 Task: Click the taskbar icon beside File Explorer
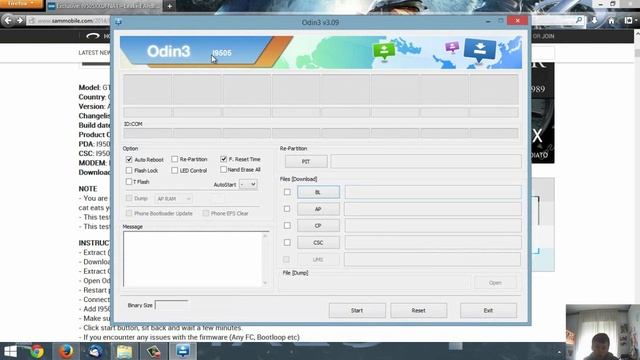coord(154,351)
